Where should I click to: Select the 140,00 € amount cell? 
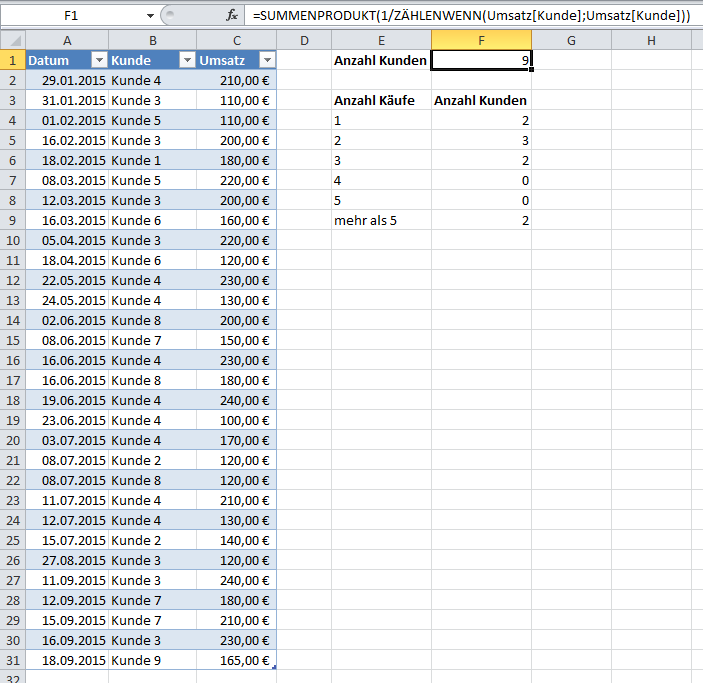[237, 540]
